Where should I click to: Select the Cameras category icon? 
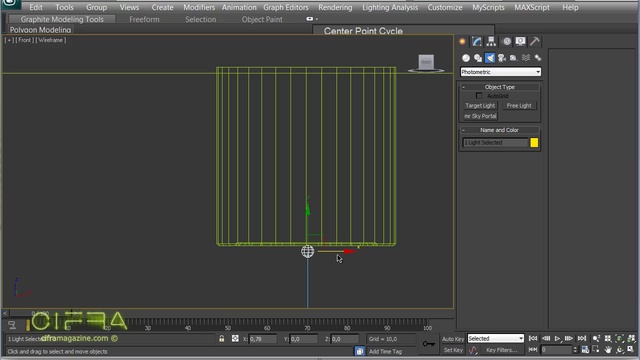click(x=502, y=58)
